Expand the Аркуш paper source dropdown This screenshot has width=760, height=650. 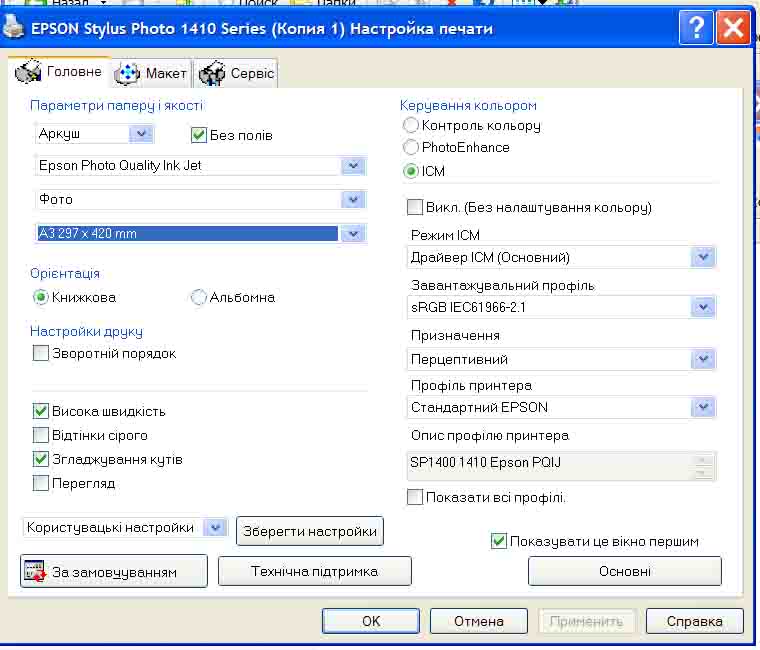[x=141, y=134]
